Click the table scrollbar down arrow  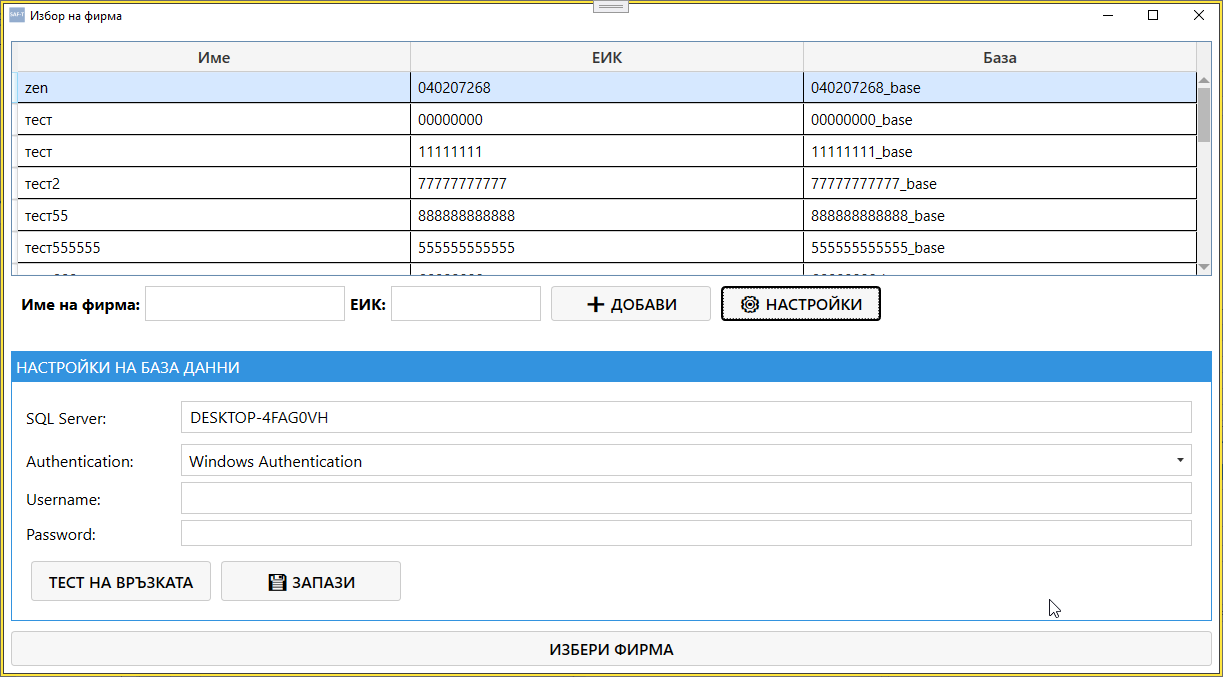1204,266
